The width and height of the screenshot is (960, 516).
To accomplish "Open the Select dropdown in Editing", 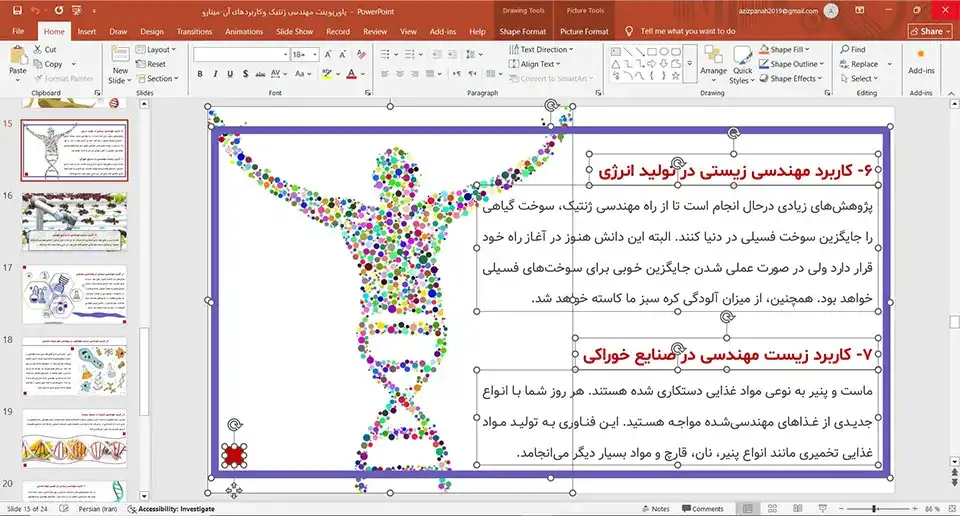I will [x=859, y=78].
